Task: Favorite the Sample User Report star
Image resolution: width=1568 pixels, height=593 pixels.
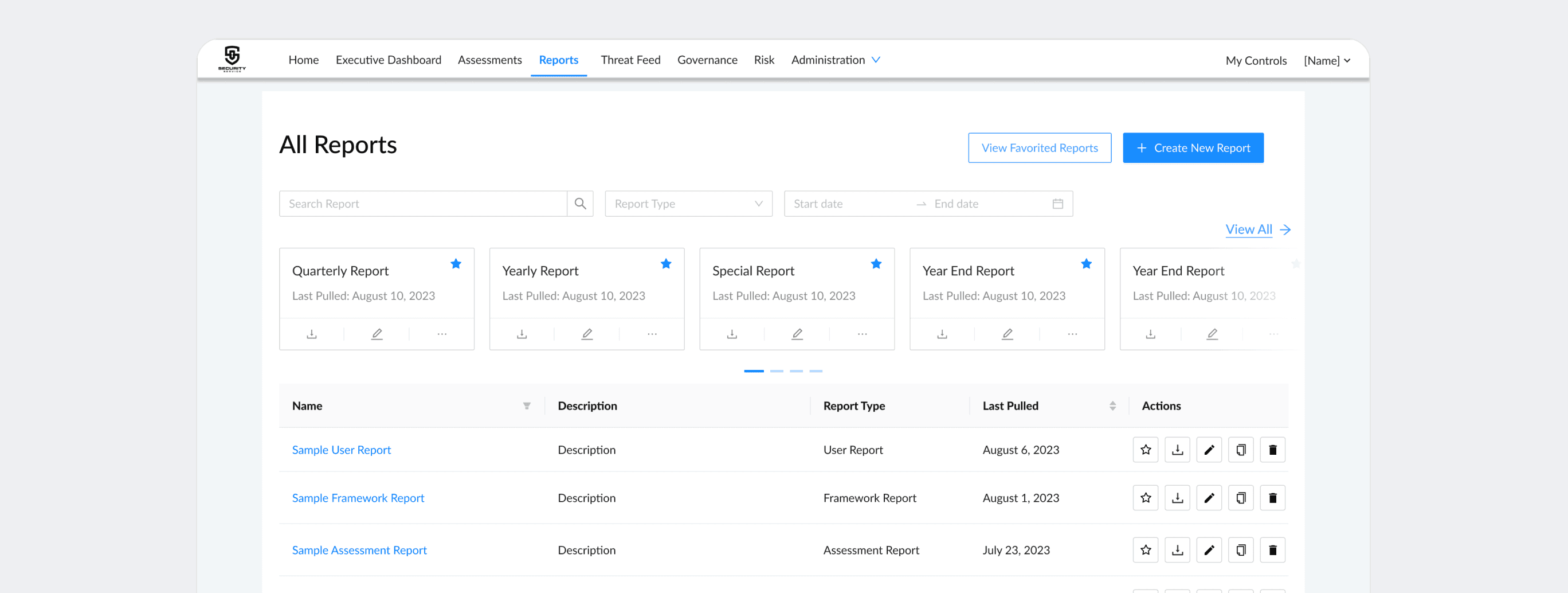Action: point(1146,450)
